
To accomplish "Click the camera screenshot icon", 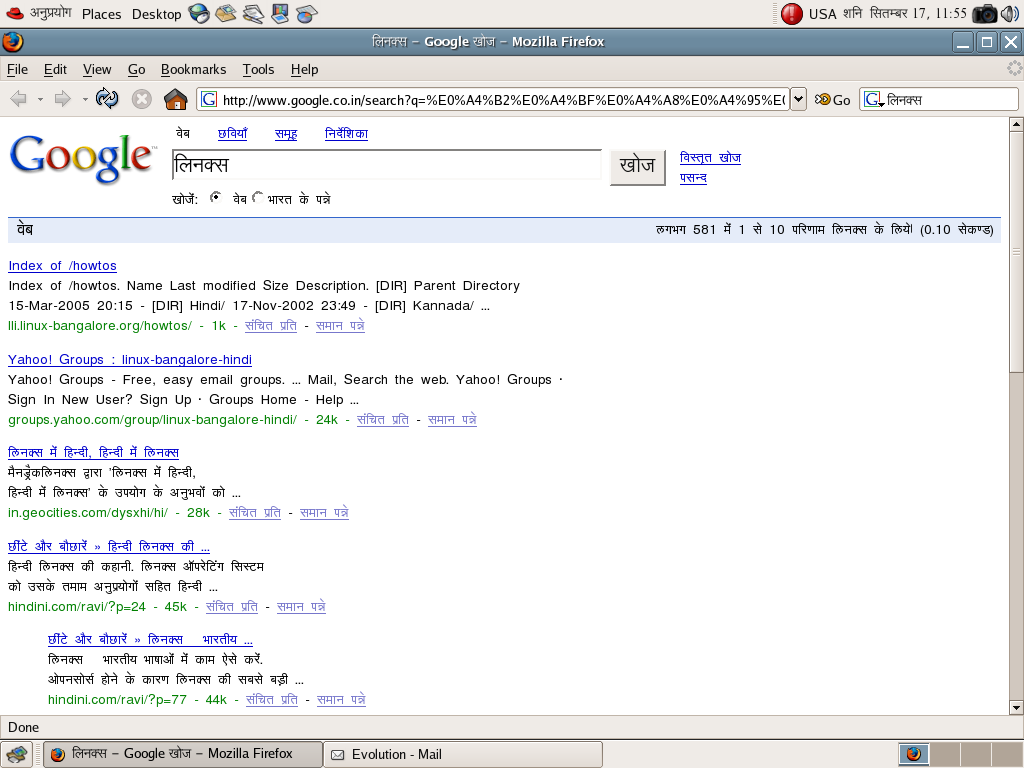I will 985,14.
